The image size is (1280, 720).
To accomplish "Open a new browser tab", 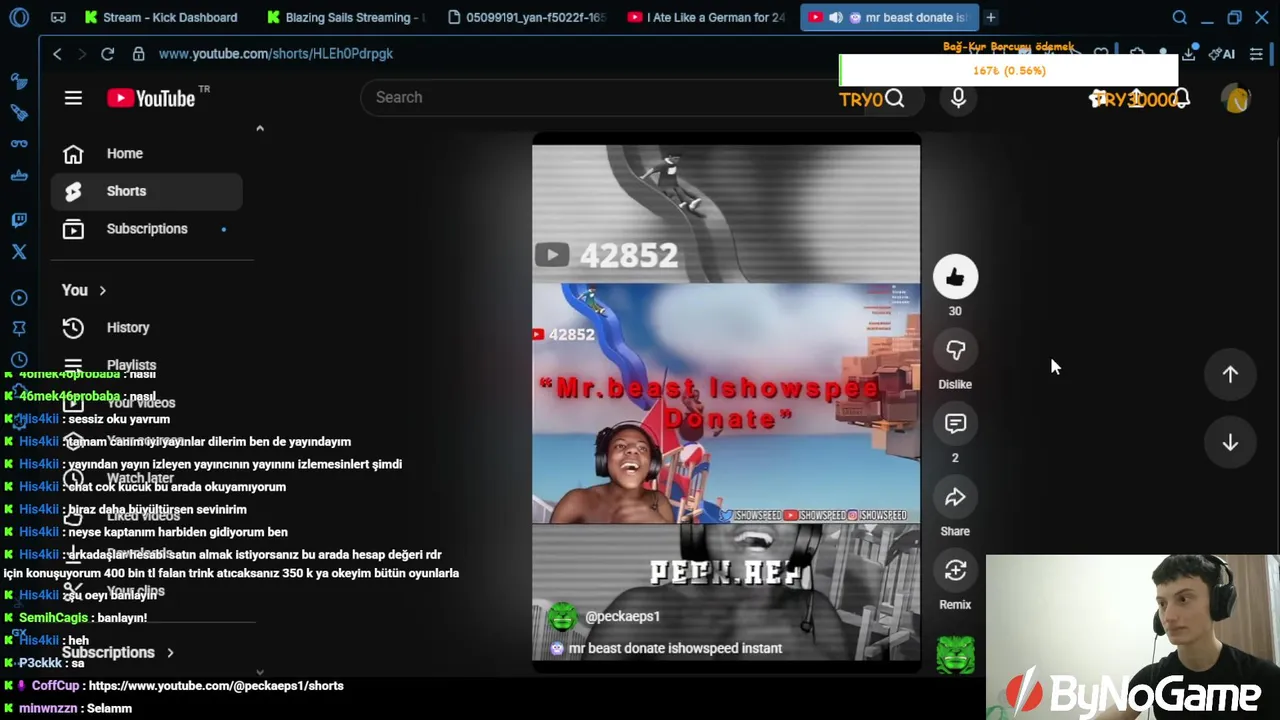I will 990,17.
